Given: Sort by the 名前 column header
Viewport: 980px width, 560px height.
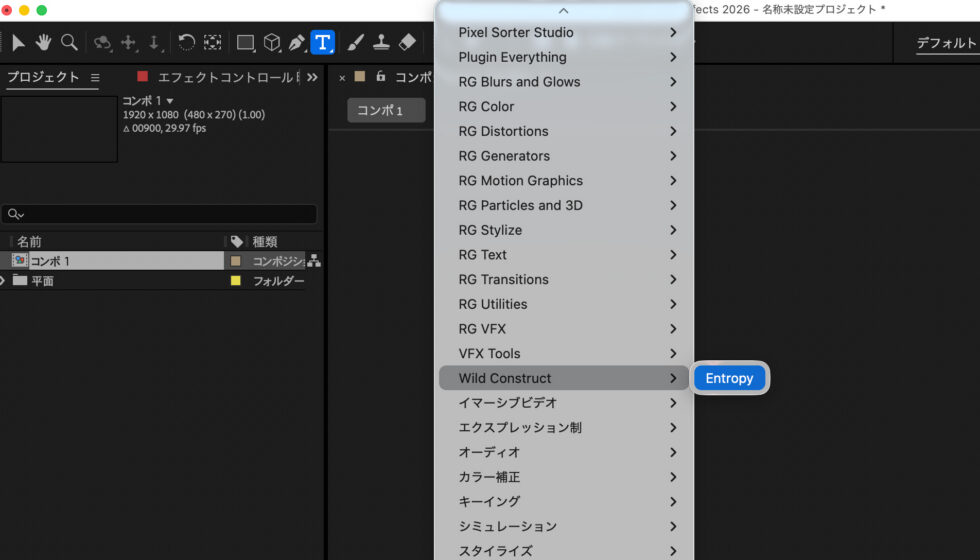Looking at the screenshot, I should (x=29, y=241).
